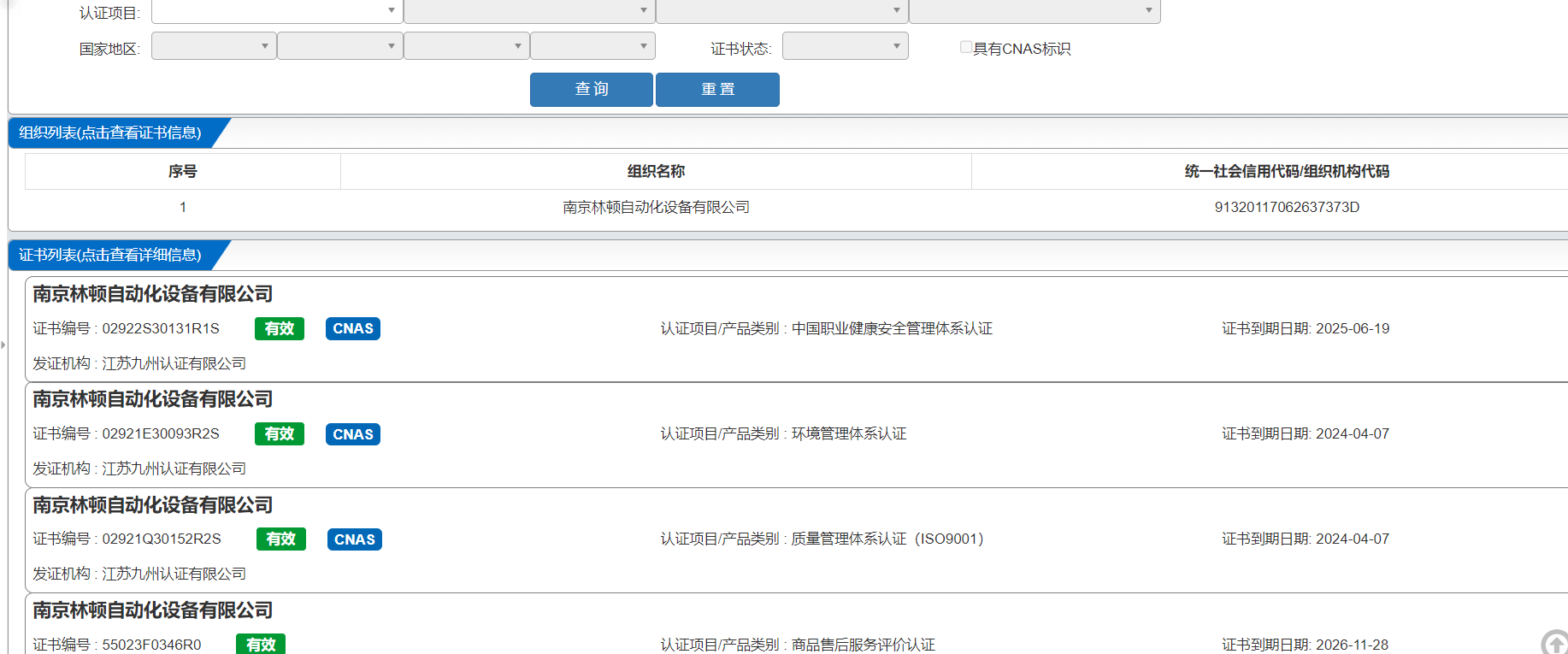Click the 有效 badge for certificate 02922S30131R1S

(280, 328)
